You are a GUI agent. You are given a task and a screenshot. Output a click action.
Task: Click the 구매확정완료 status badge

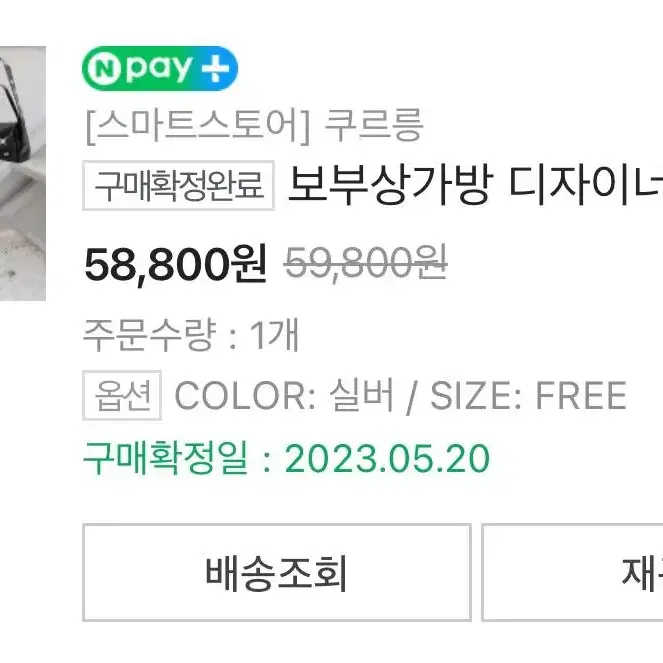coord(178,186)
